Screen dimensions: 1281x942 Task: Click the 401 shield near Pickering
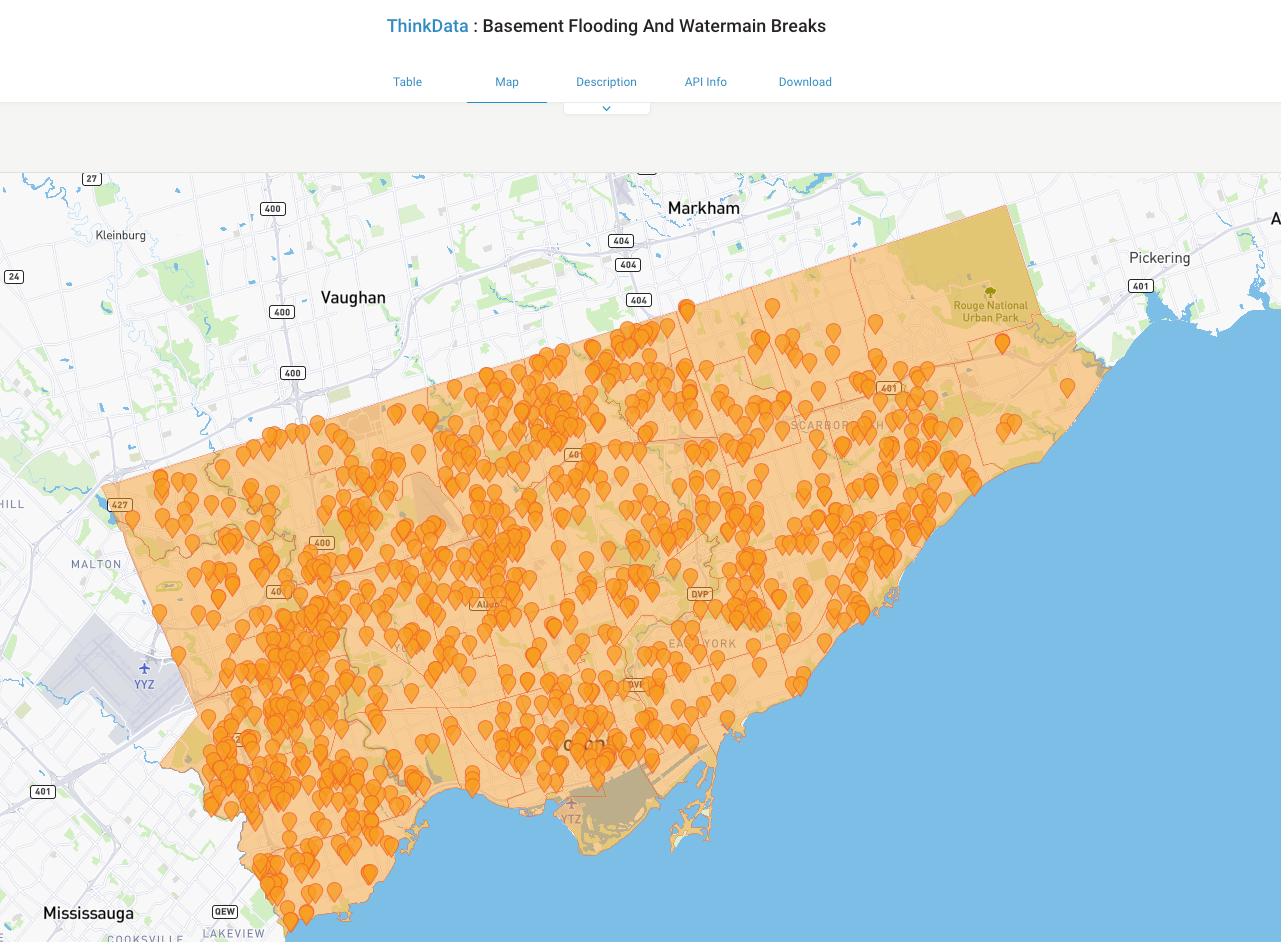(1140, 286)
